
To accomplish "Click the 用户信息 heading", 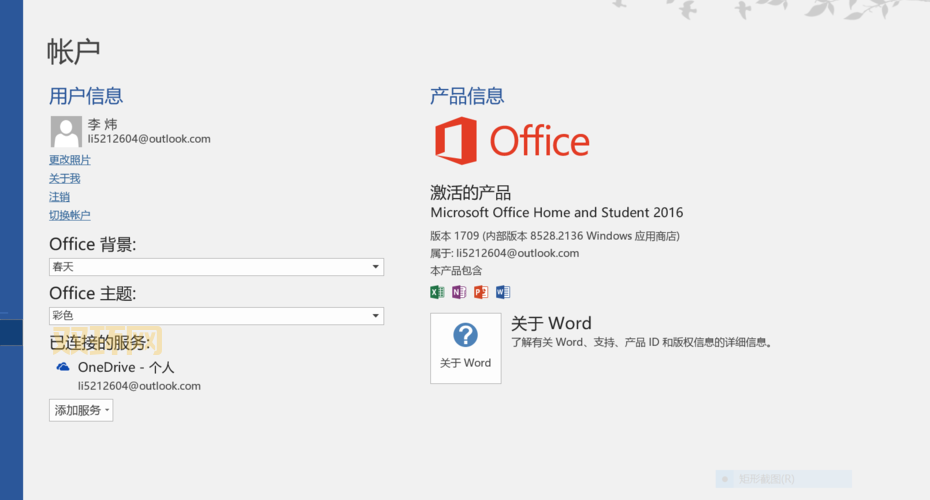I will point(86,96).
